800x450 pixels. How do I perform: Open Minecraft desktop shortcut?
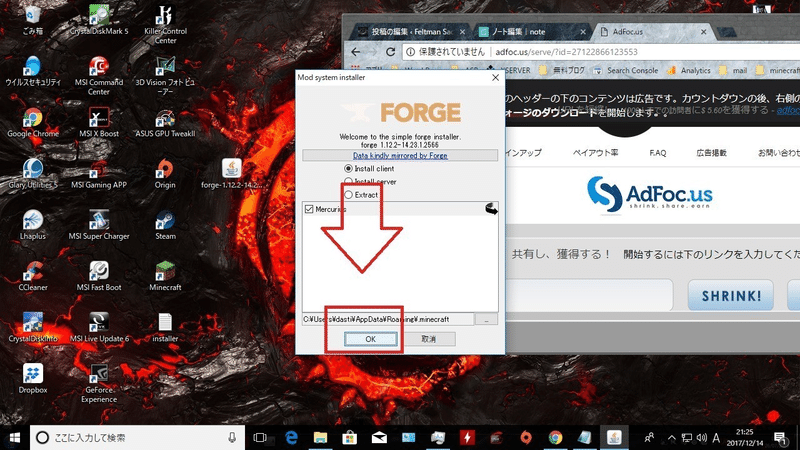tap(165, 276)
